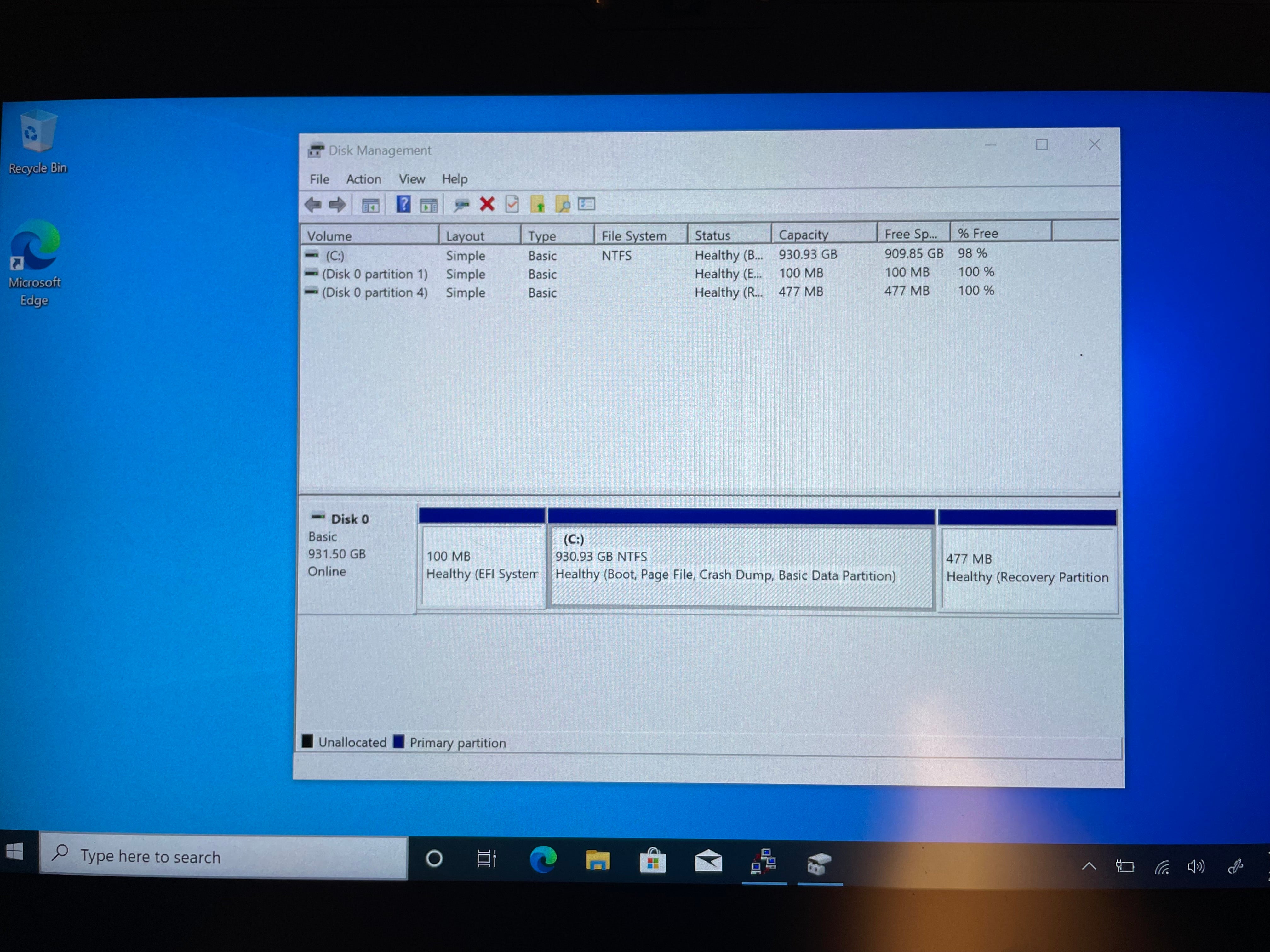The height and width of the screenshot is (952, 1270).
Task: Sort by the Free Sp... column header
Action: tap(914, 233)
